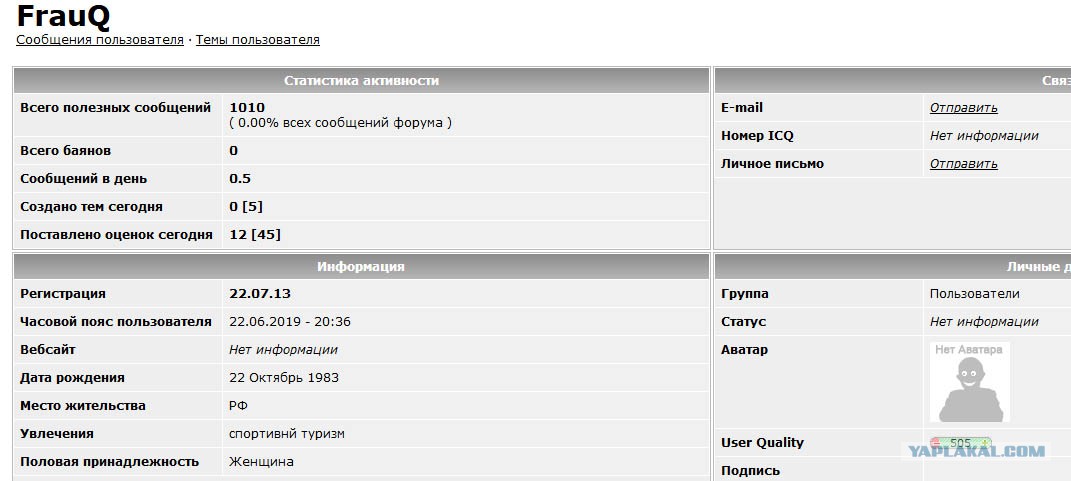1071x481 pixels.
Task: Click the 'Нет Аватара' avatar placeholder image
Action: pos(969,382)
